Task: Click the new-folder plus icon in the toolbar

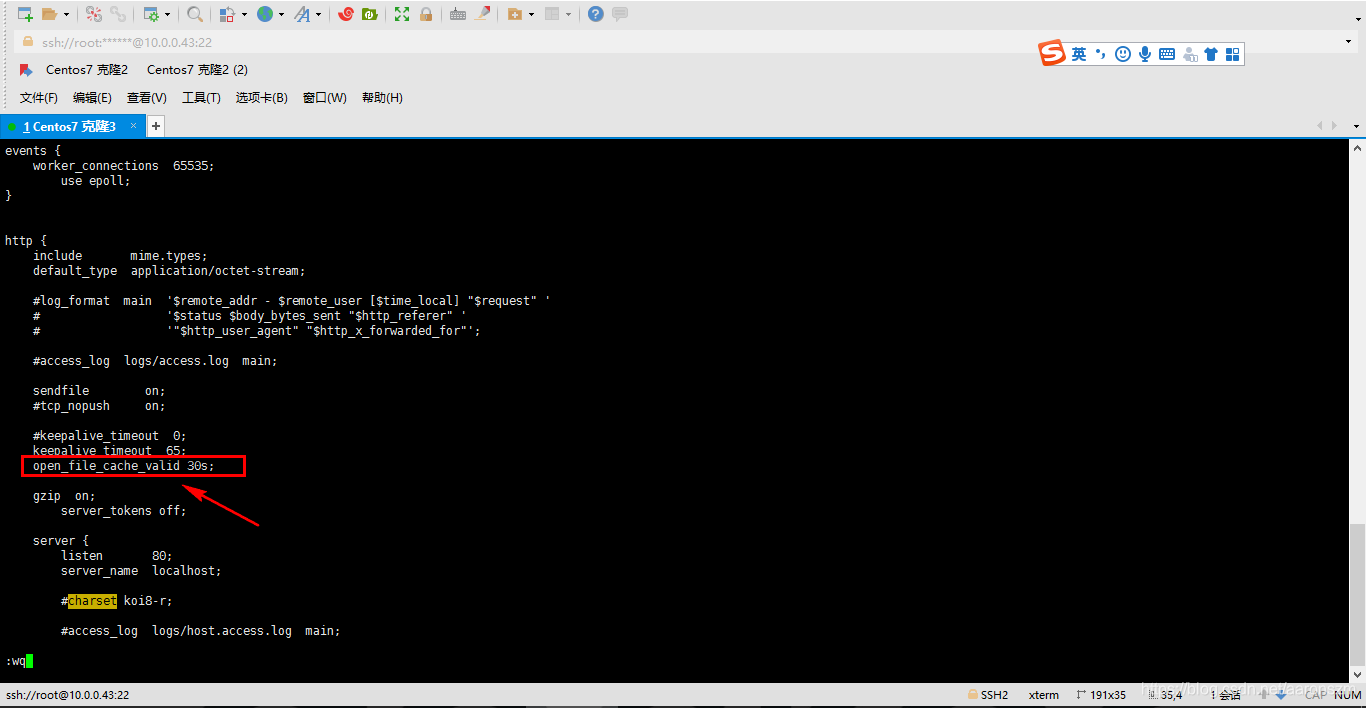Action: (x=514, y=14)
